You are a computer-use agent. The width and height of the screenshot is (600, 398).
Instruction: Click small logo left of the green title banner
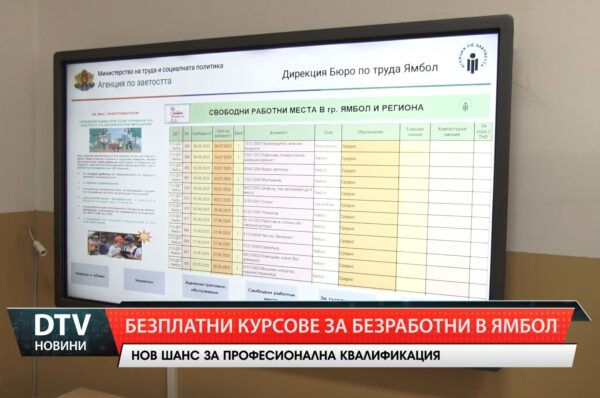tap(177, 114)
